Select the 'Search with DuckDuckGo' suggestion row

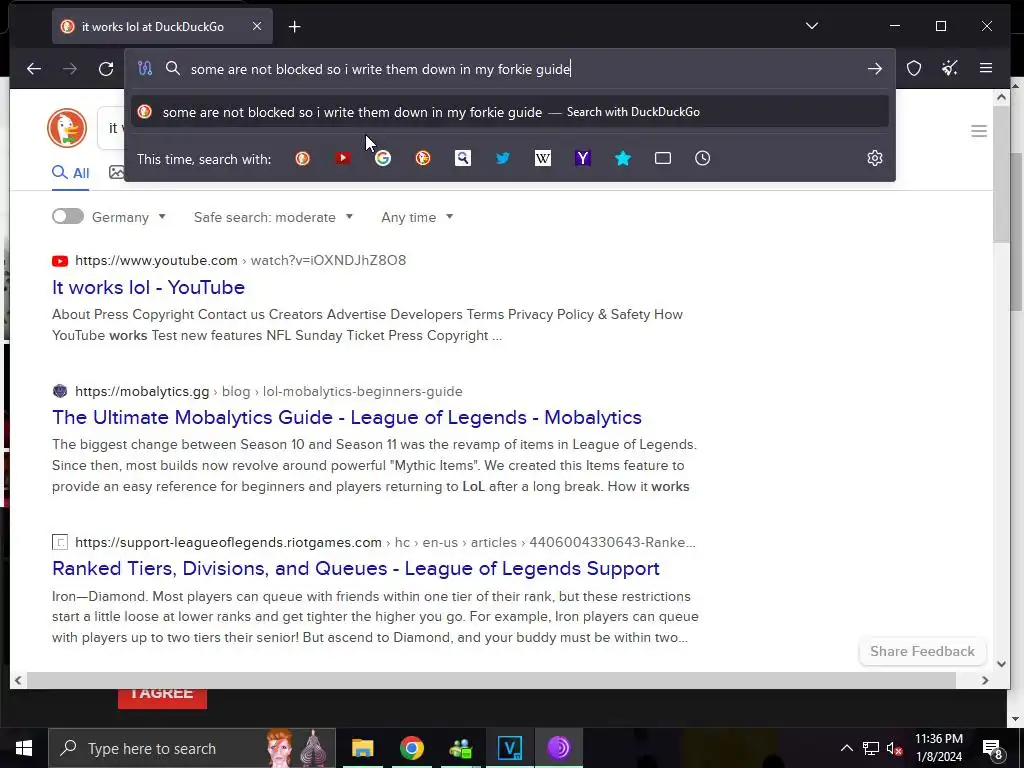pos(509,112)
